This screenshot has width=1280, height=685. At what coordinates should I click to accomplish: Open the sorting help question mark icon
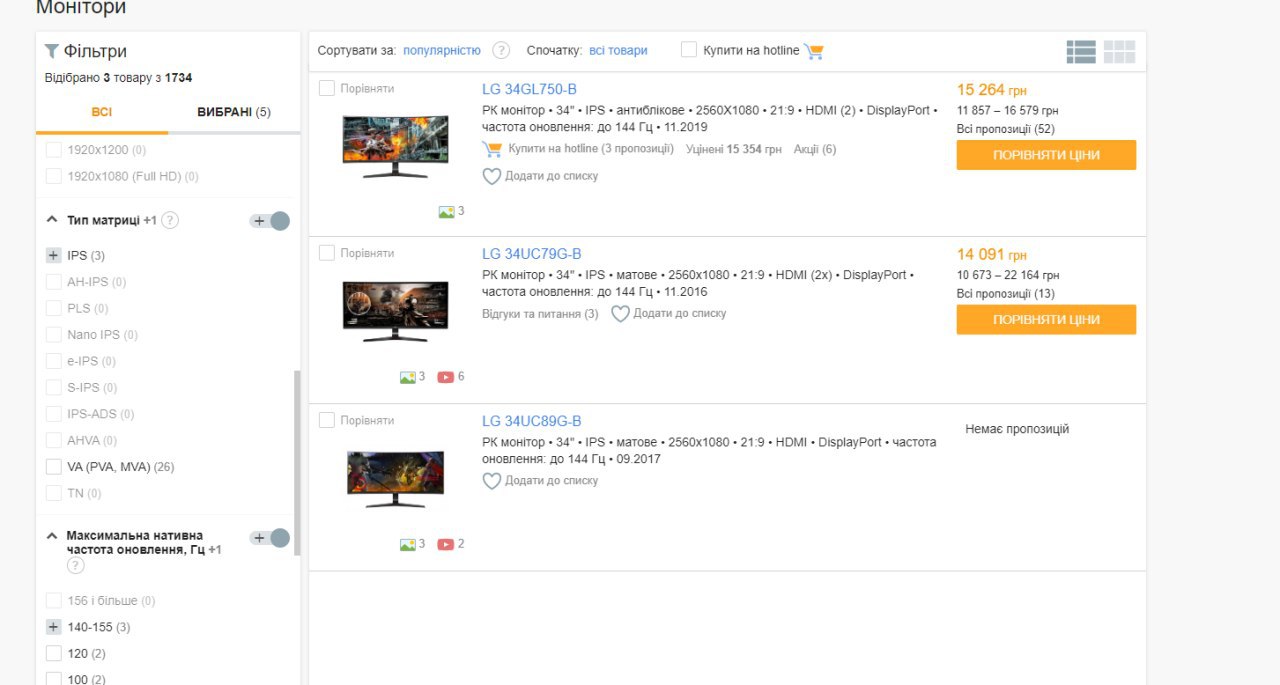click(501, 50)
